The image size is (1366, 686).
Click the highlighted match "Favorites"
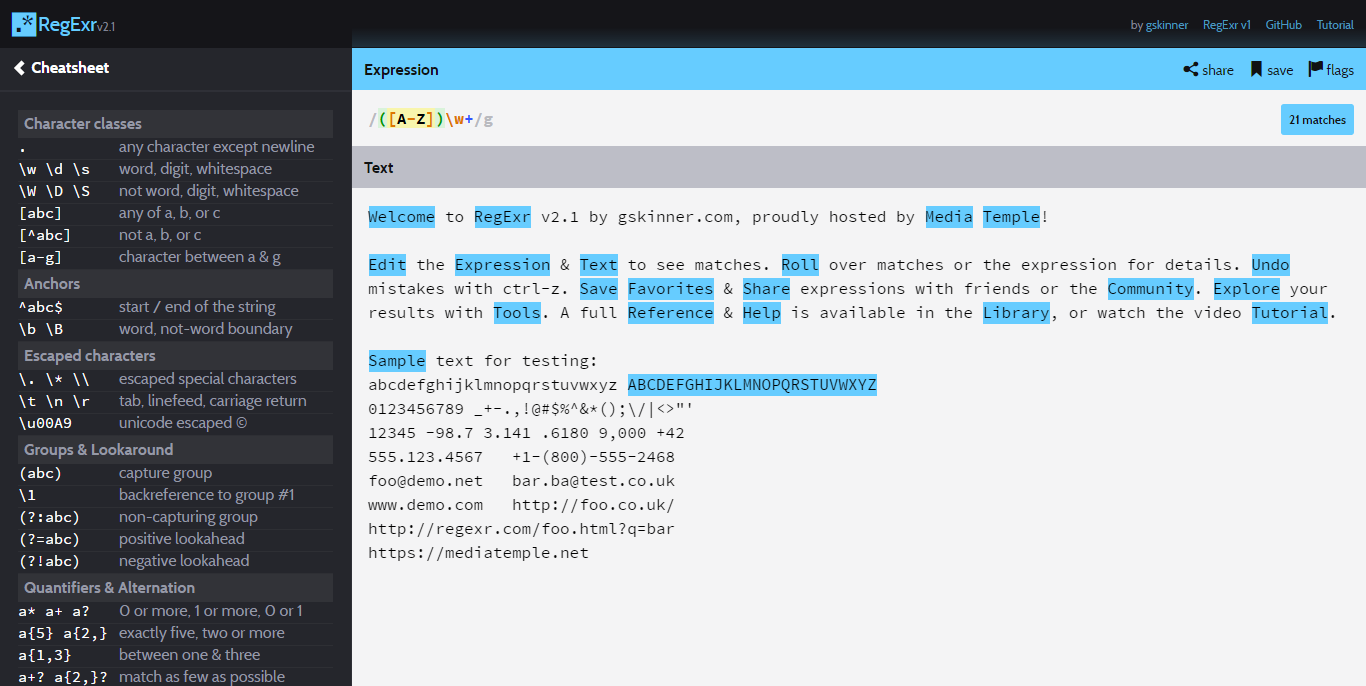(x=671, y=289)
